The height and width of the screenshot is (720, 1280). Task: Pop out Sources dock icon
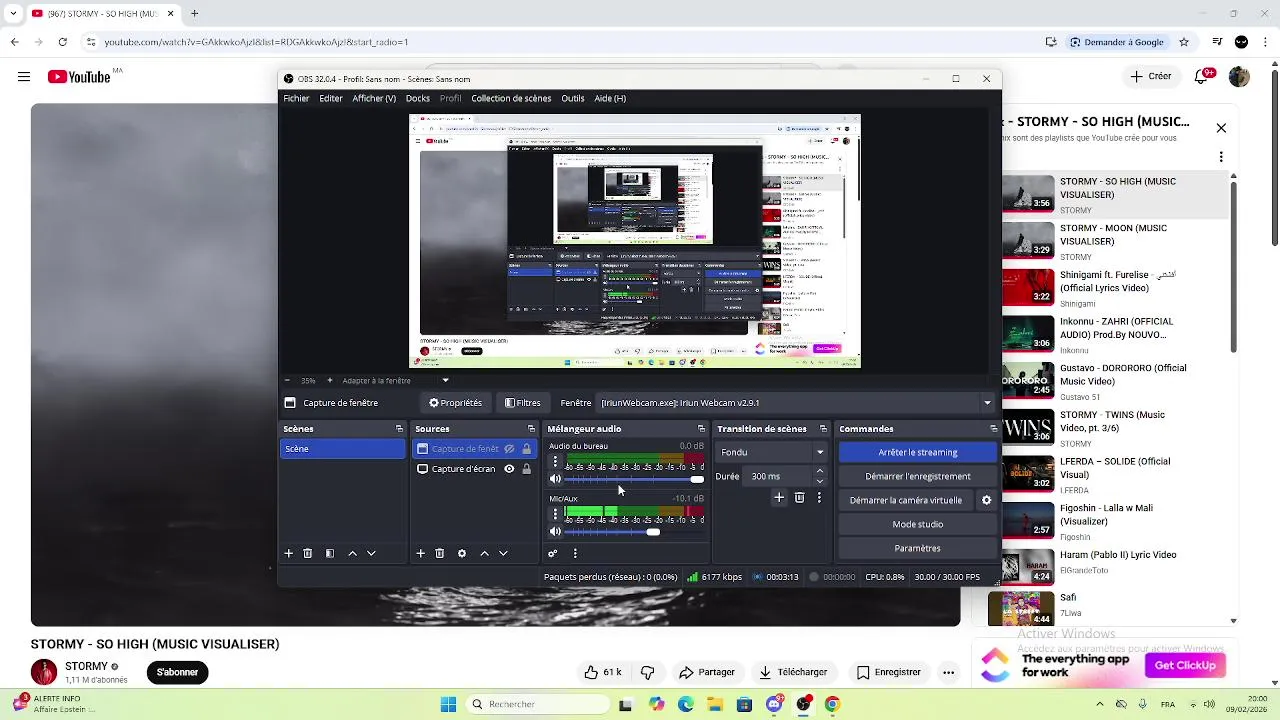click(531, 429)
